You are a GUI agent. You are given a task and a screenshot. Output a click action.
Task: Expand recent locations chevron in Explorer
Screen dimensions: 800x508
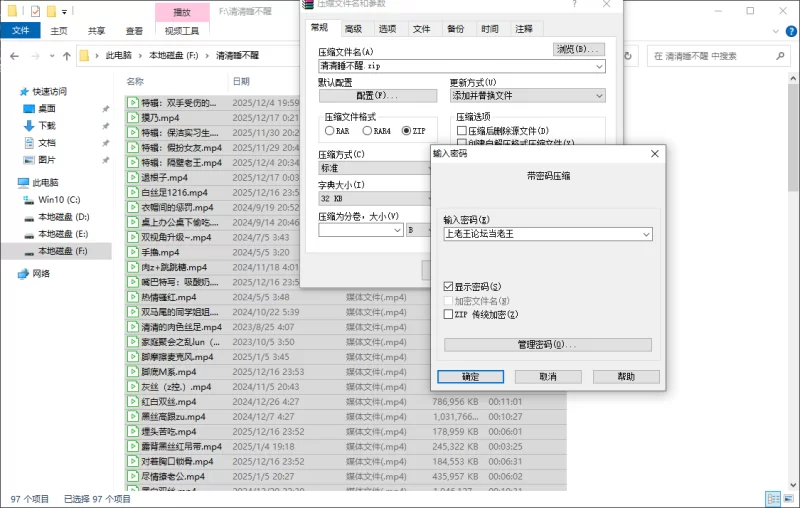click(52, 56)
